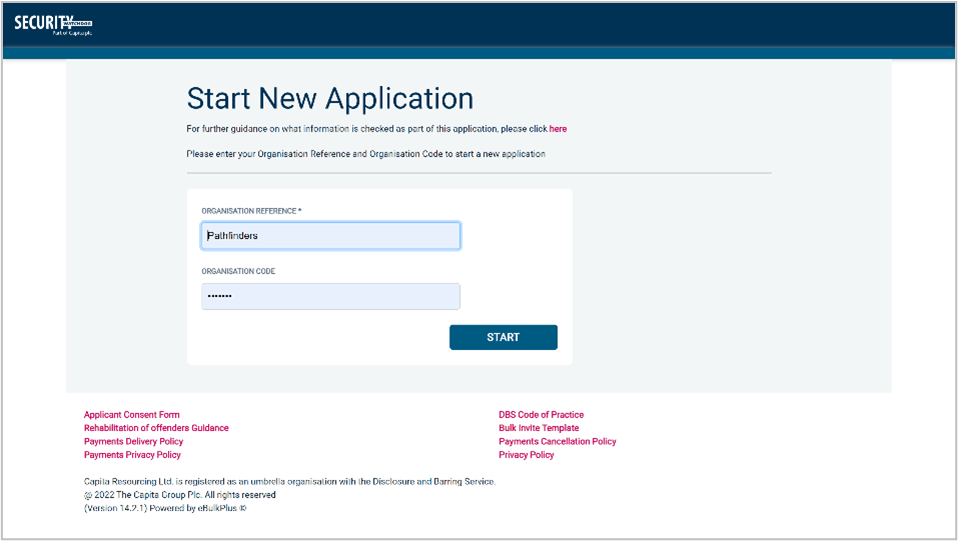Focus the Organisation Reference input field
958x541 pixels.
(x=330, y=236)
